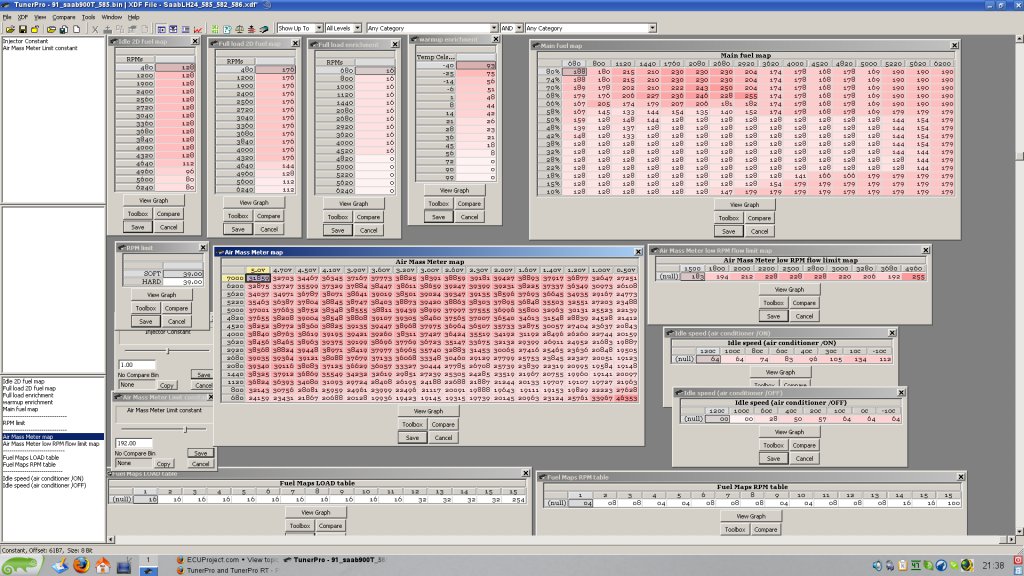Screen dimensions: 1024x576
Task: Click the yellow padlock toolbar icon
Action: [x=35, y=29]
